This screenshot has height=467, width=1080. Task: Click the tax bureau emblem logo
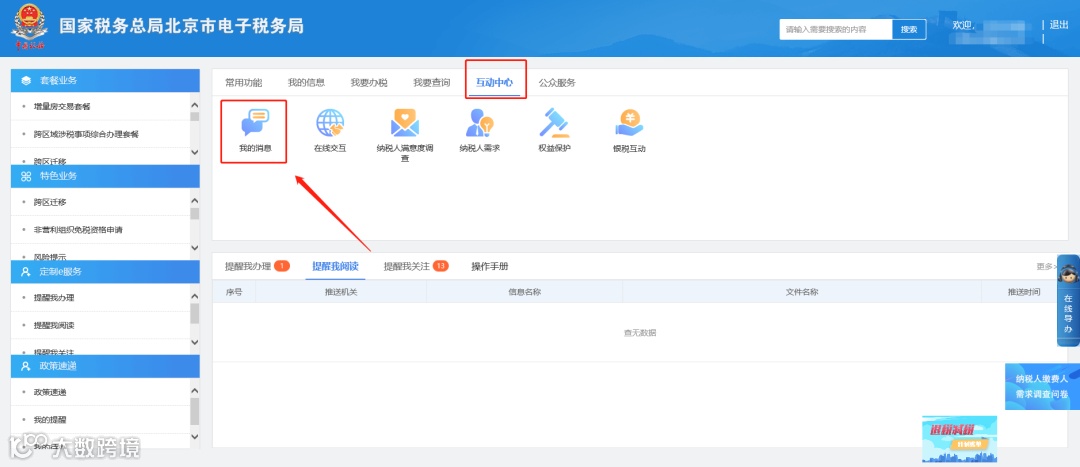tap(28, 28)
